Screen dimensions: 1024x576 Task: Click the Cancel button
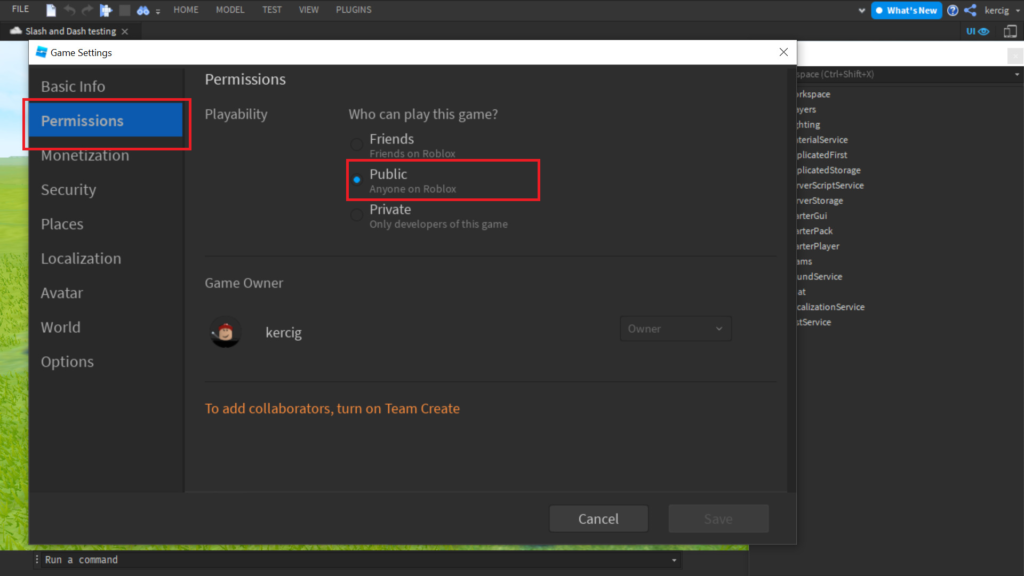tap(598, 519)
